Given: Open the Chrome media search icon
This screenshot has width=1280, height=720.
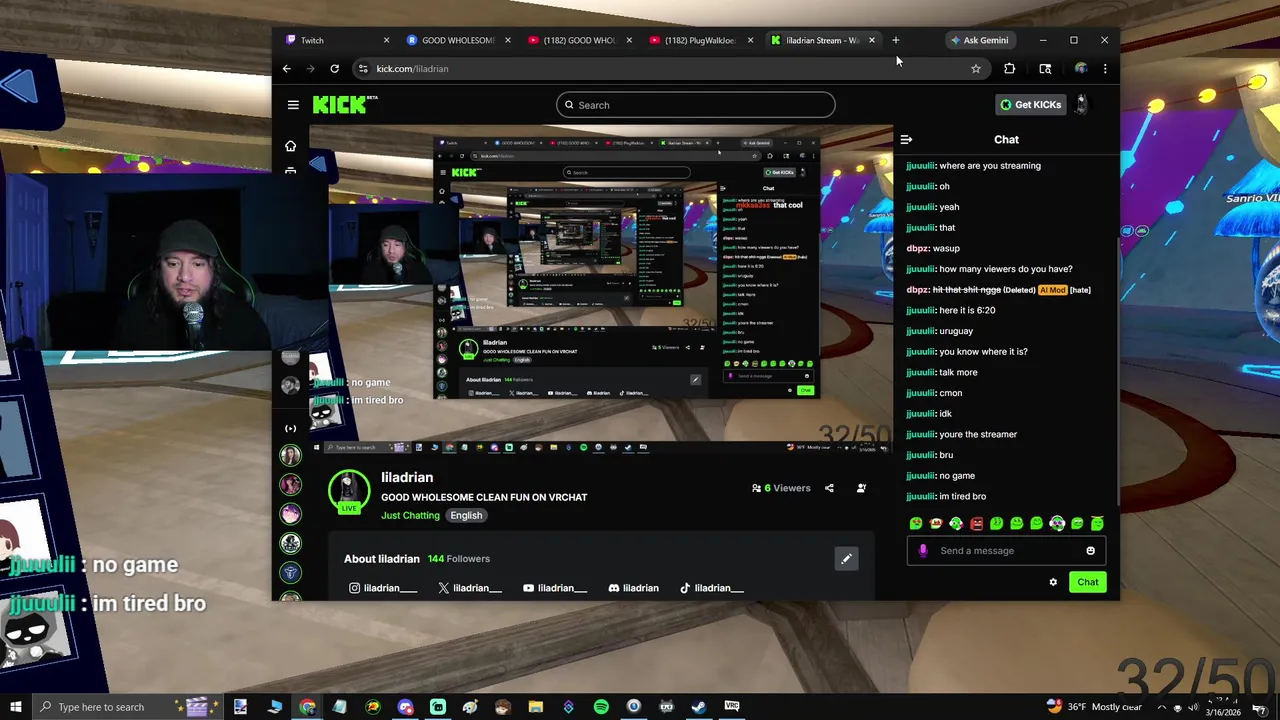Looking at the screenshot, I should (x=1045, y=69).
